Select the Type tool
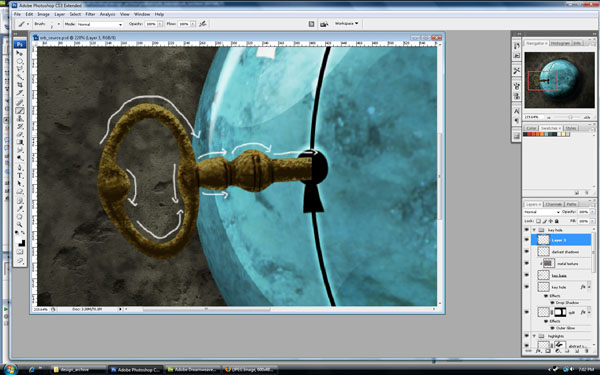This screenshot has width=600, height=375. tap(20, 176)
